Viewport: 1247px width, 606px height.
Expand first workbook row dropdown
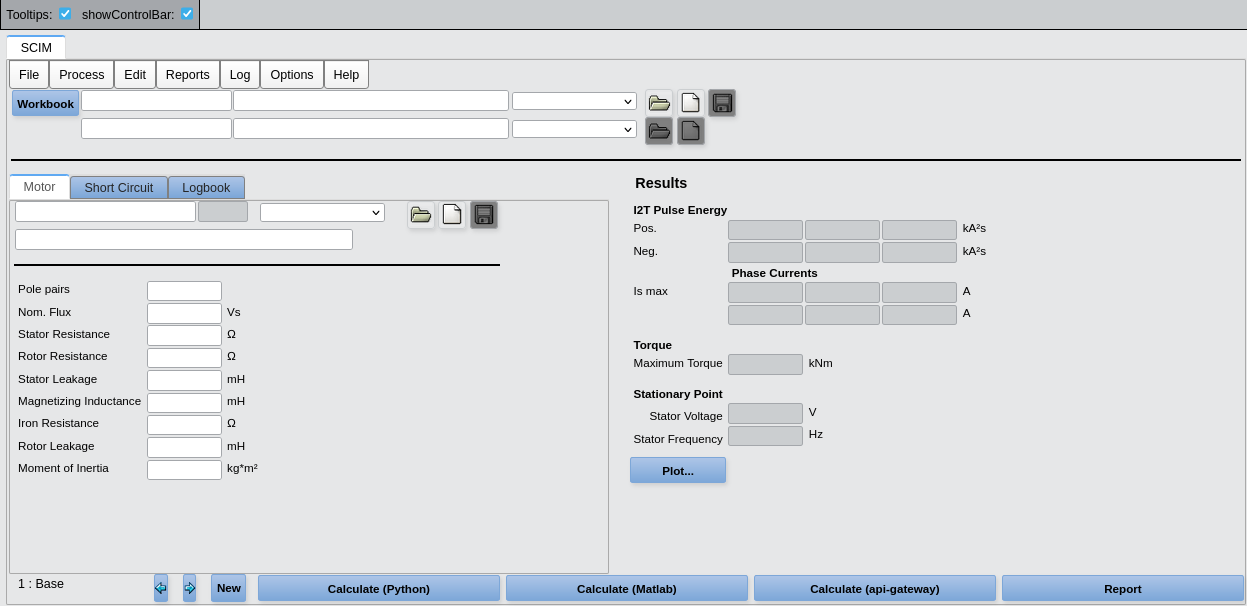coord(574,101)
